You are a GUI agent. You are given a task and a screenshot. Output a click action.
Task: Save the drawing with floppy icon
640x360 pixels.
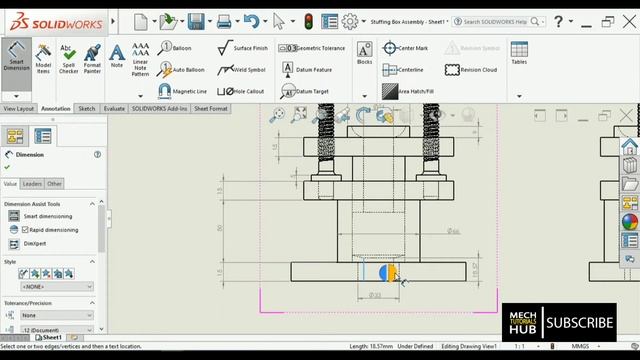(x=196, y=22)
